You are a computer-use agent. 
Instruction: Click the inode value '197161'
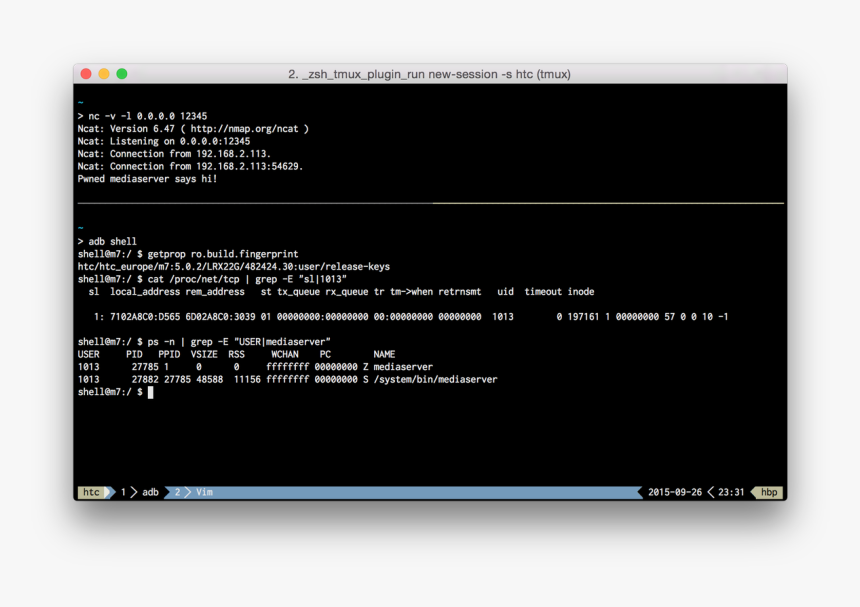[583, 317]
